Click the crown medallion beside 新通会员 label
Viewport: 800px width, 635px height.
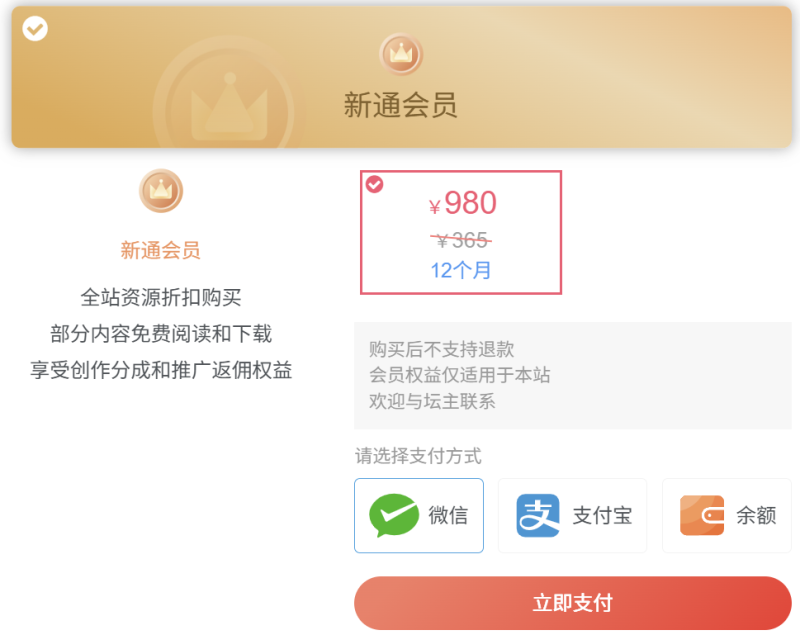pyautogui.click(x=160, y=192)
